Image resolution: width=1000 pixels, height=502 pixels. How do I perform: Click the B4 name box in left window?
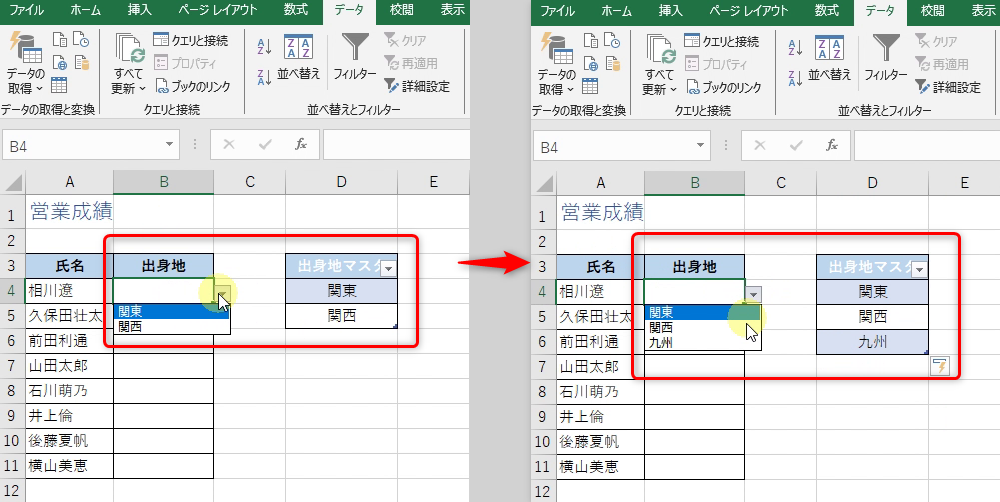(90, 146)
